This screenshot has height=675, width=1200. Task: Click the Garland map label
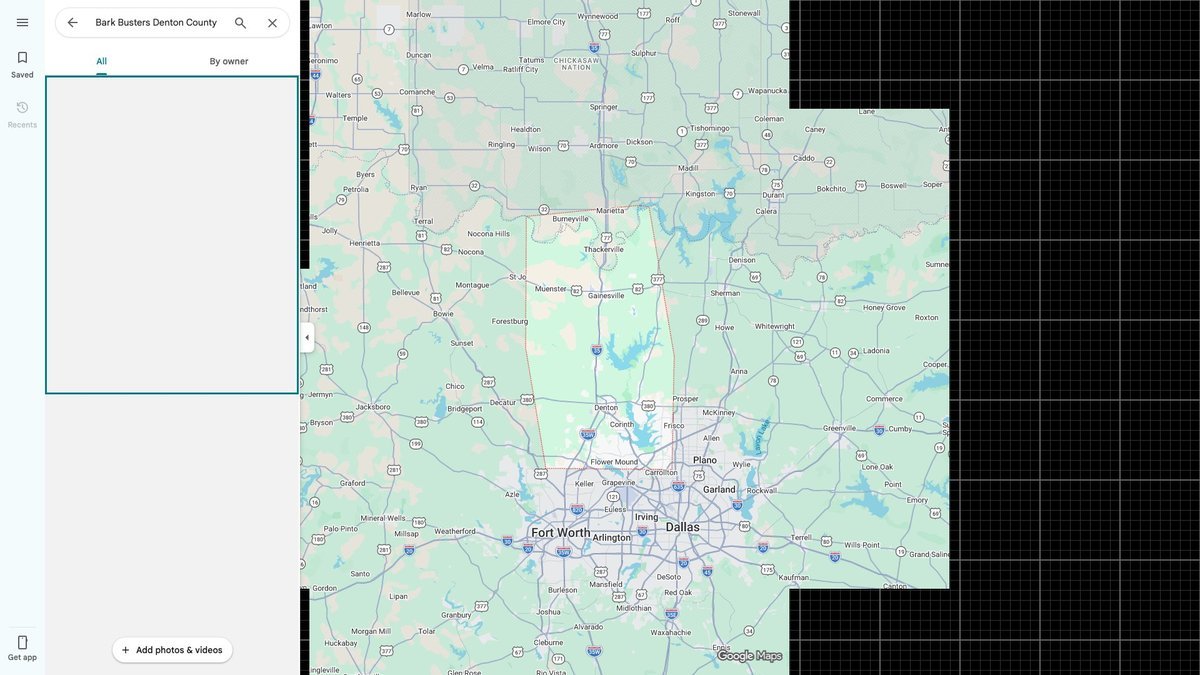(x=719, y=490)
